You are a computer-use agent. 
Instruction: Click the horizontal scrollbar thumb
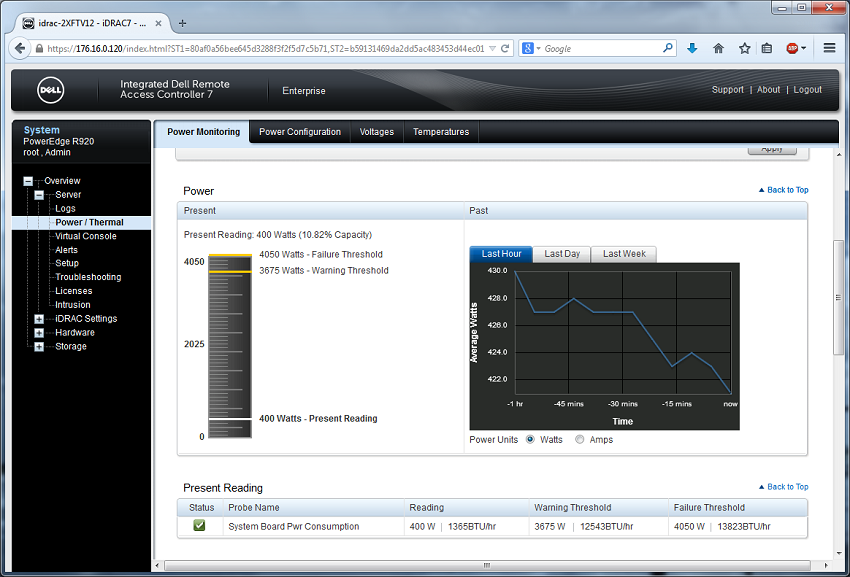(487, 565)
